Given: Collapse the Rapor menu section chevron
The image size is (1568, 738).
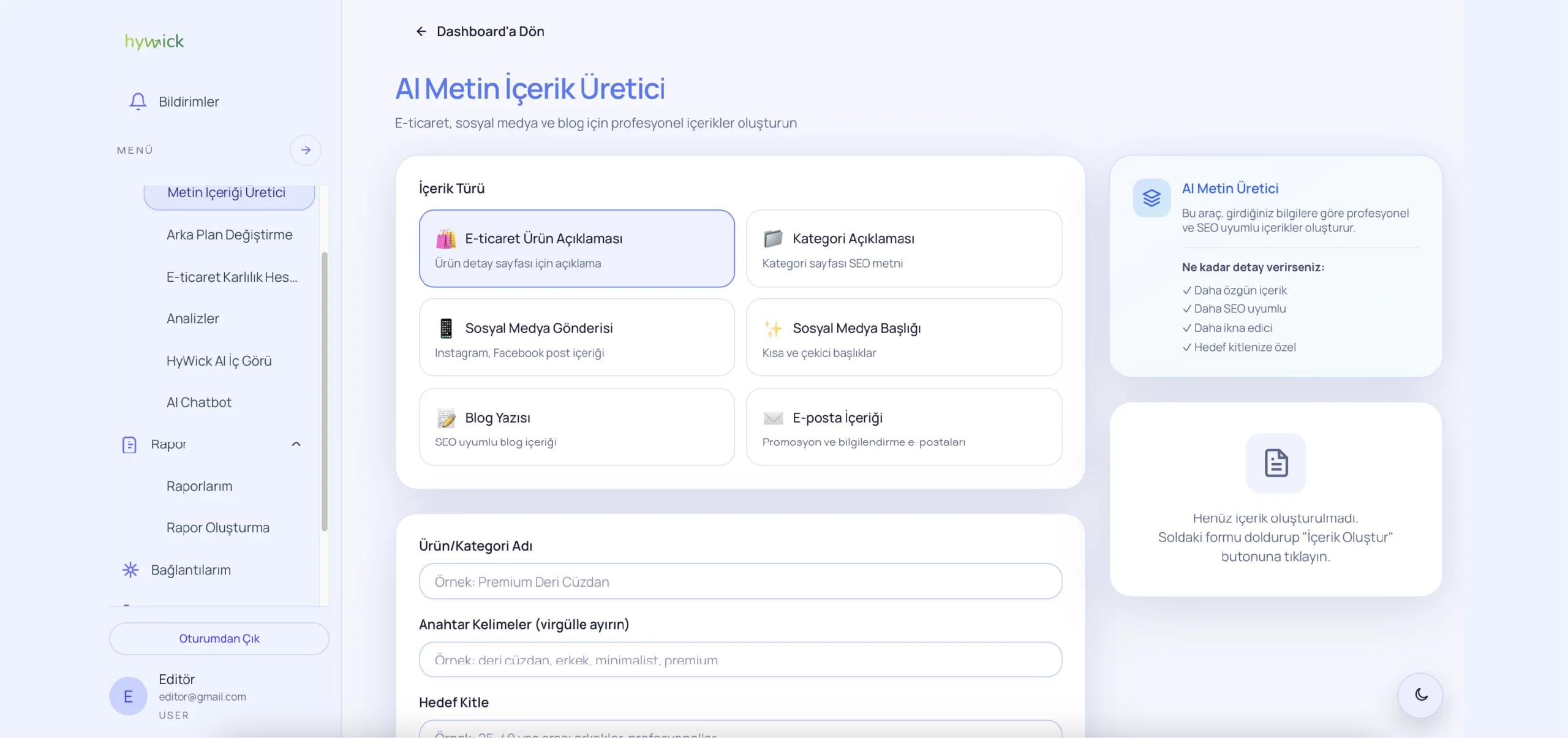Looking at the screenshot, I should pyautogui.click(x=296, y=445).
